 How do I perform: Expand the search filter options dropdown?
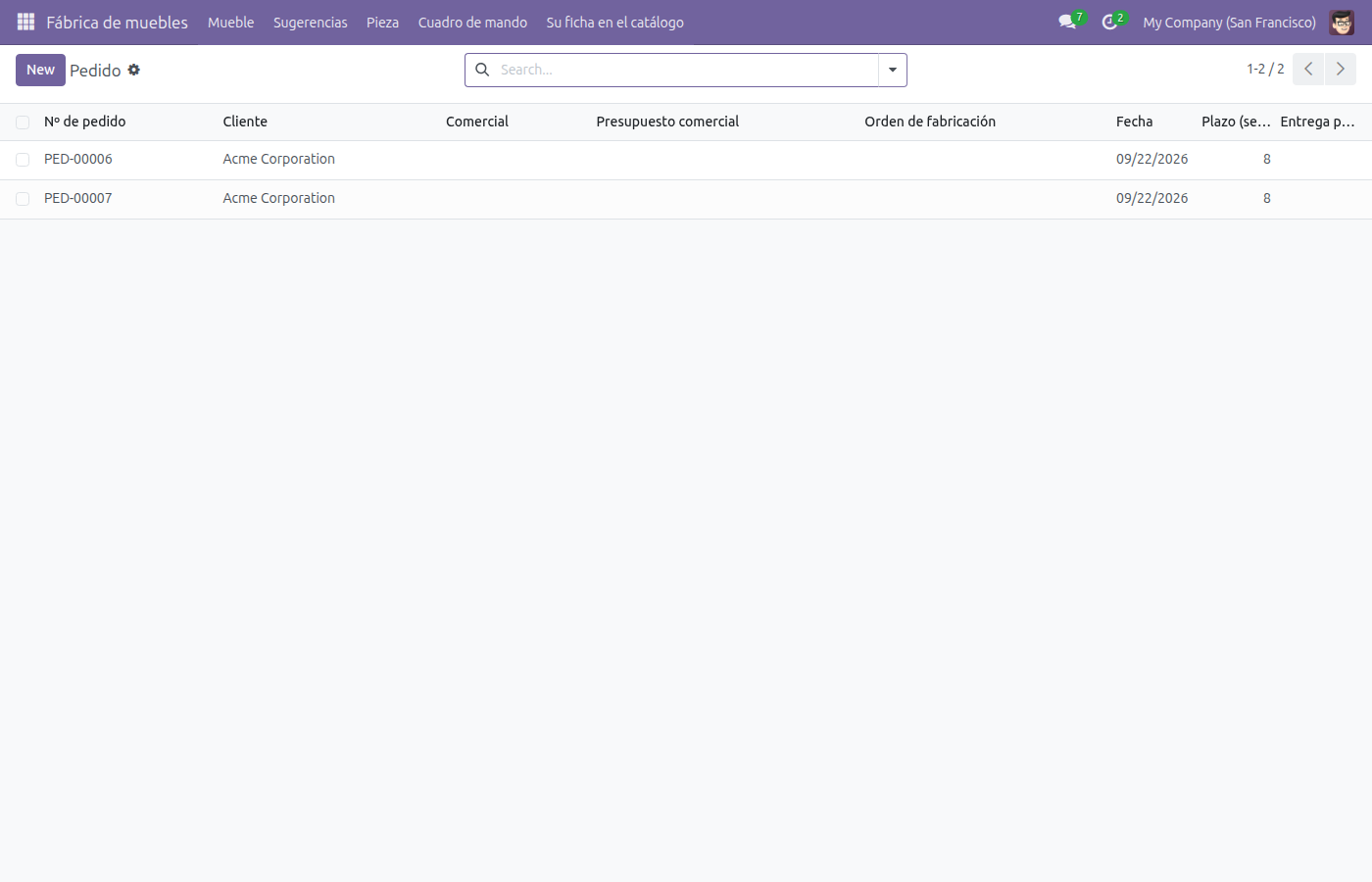pyautogui.click(x=893, y=70)
